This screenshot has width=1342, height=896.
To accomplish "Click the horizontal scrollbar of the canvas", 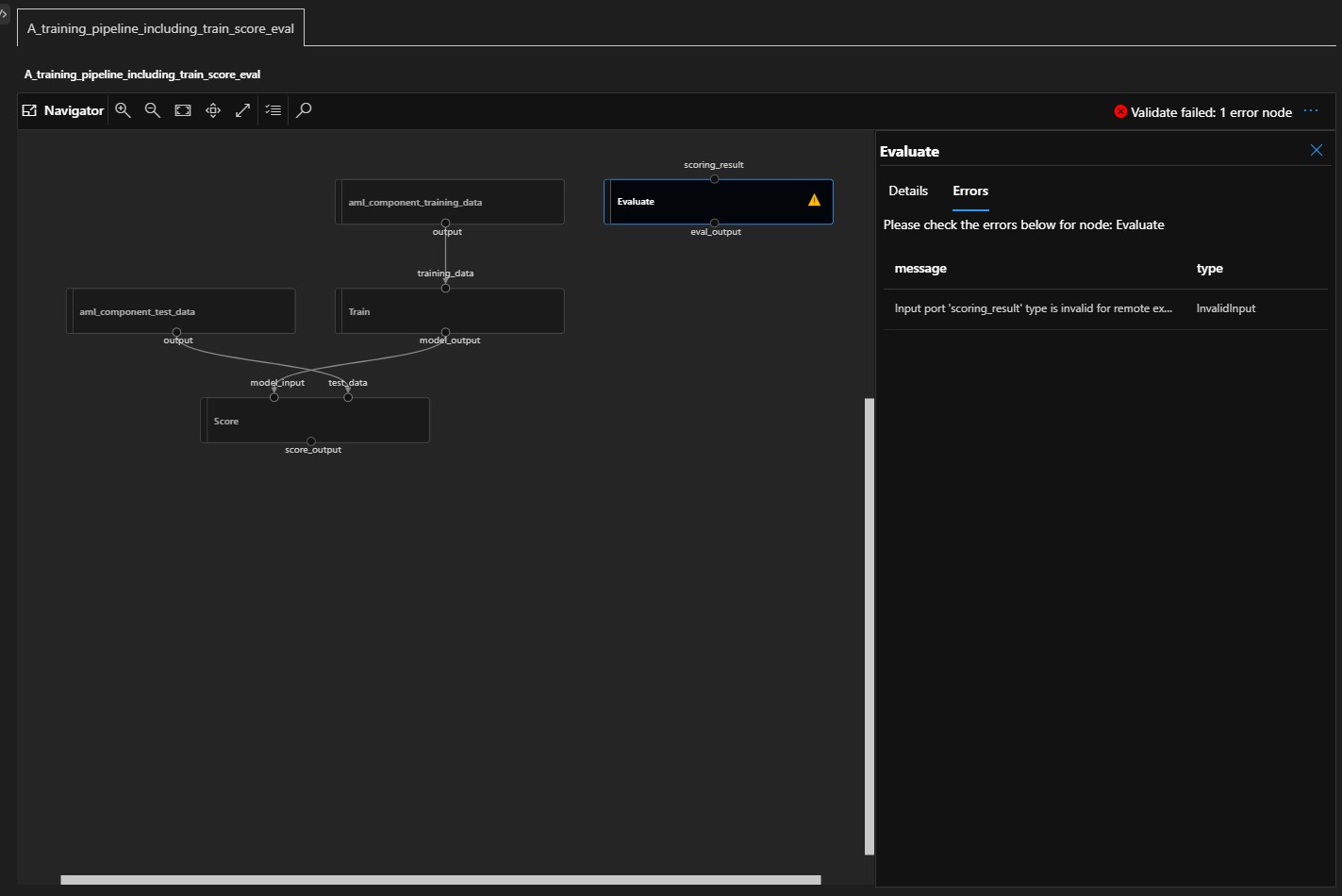I will [440, 880].
